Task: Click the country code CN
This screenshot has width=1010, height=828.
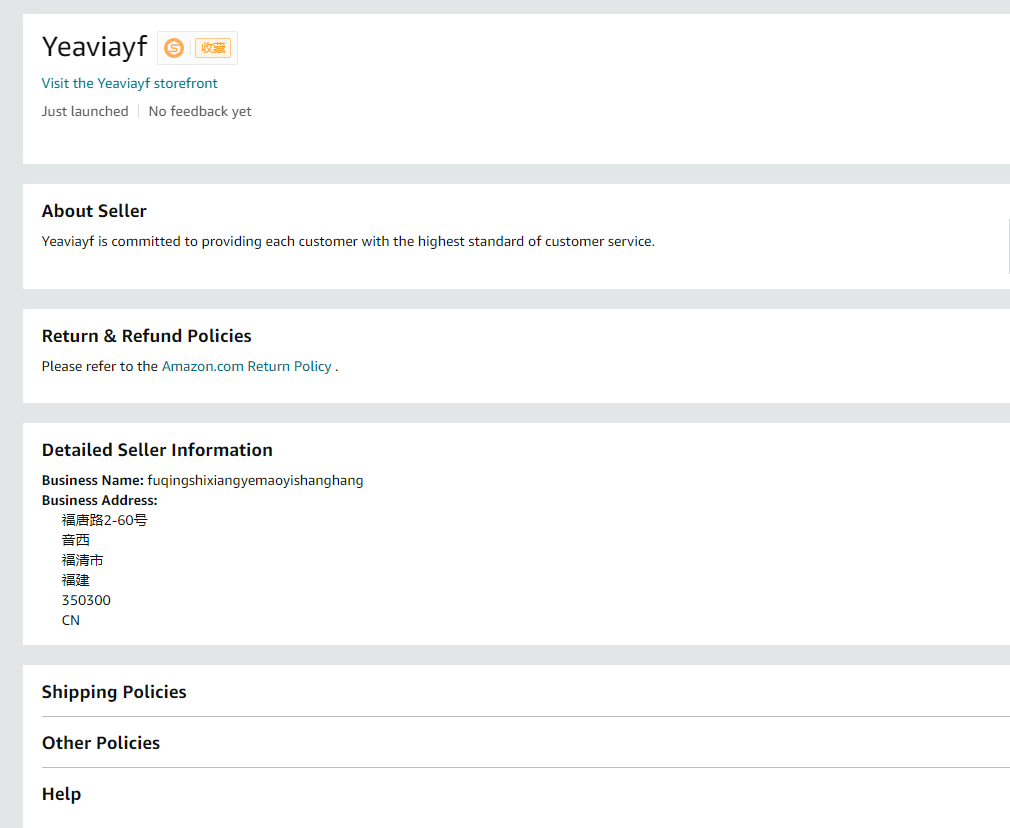Action: [x=70, y=620]
